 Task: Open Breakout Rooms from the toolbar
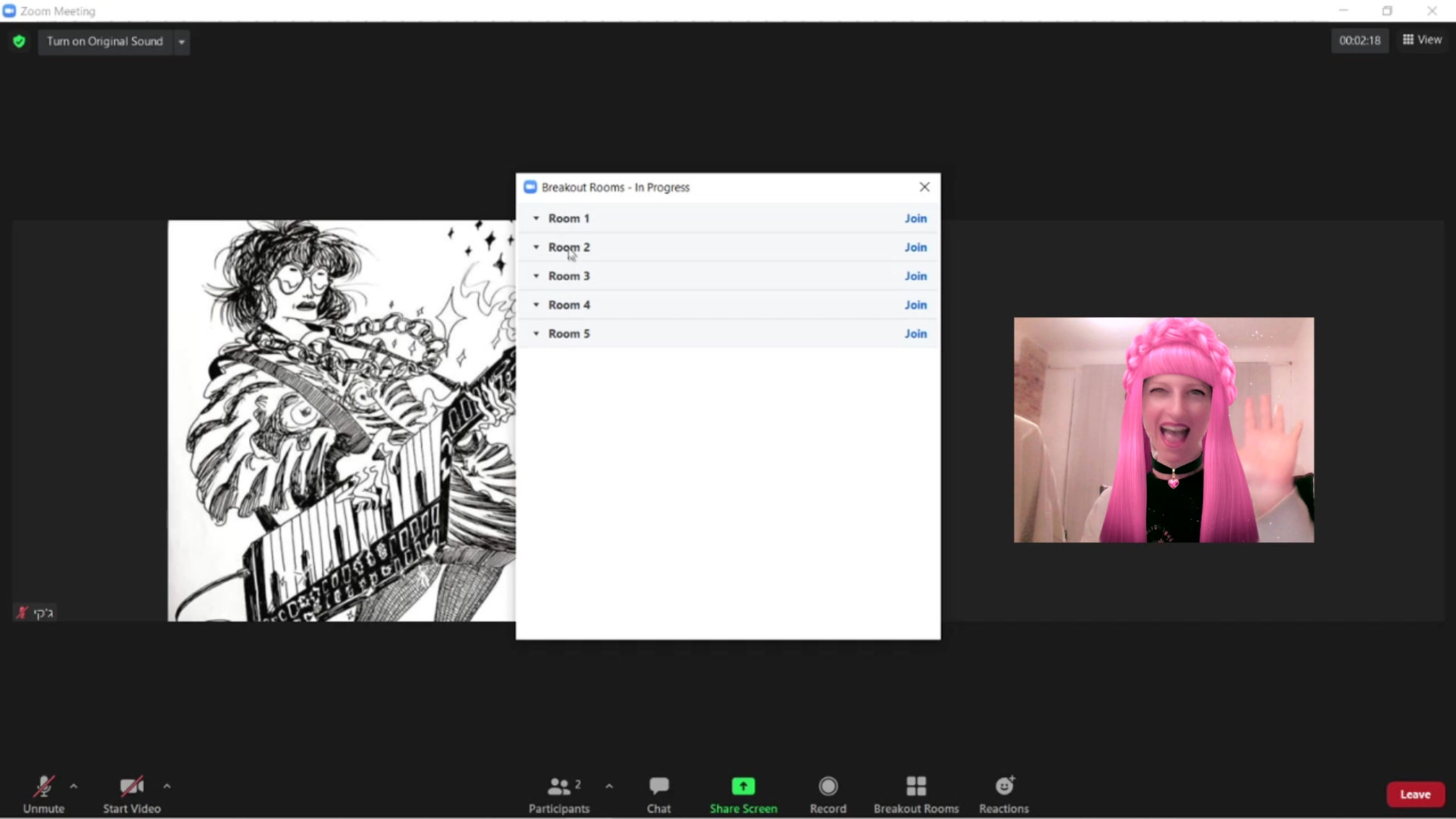point(916,794)
